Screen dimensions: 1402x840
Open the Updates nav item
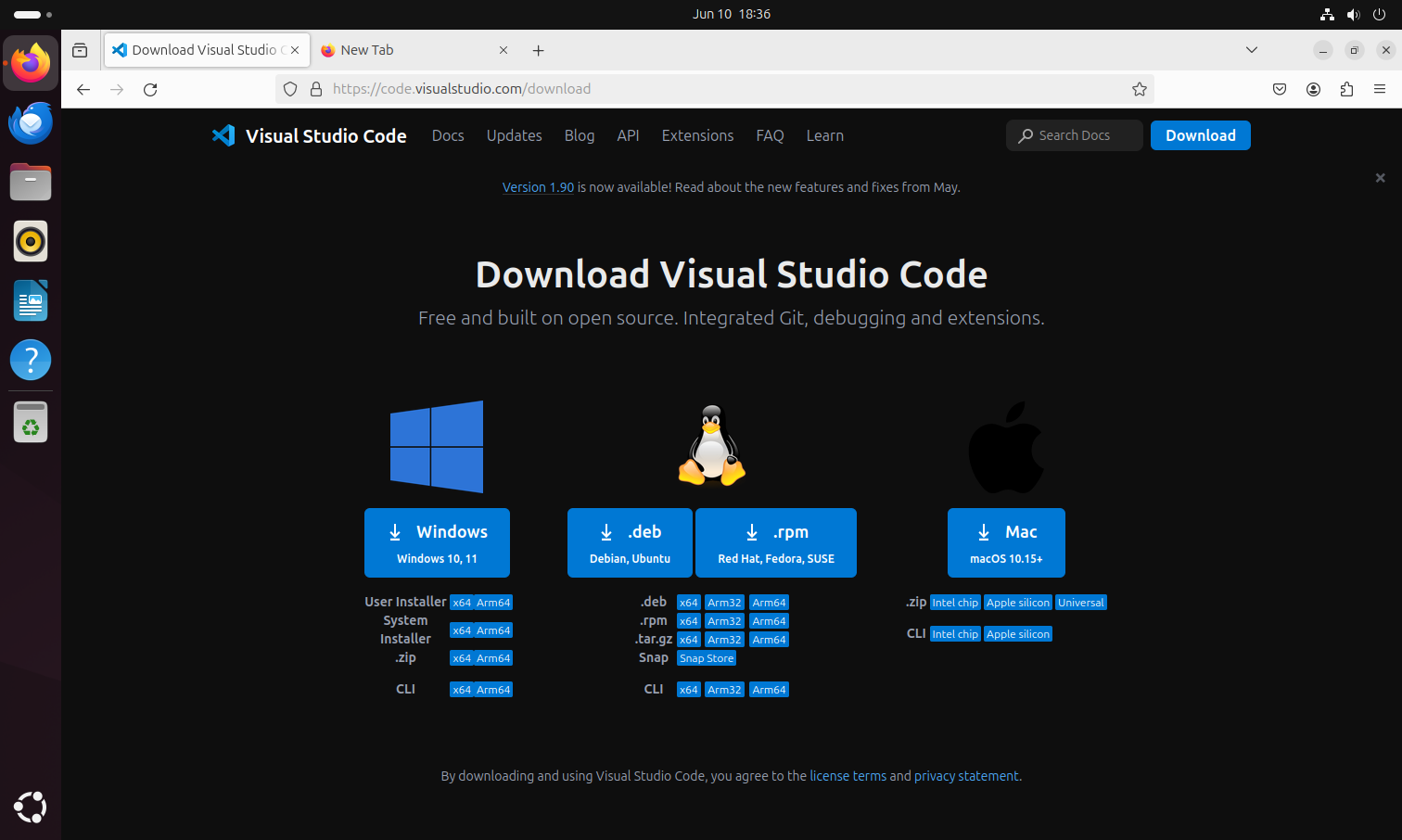coord(514,135)
